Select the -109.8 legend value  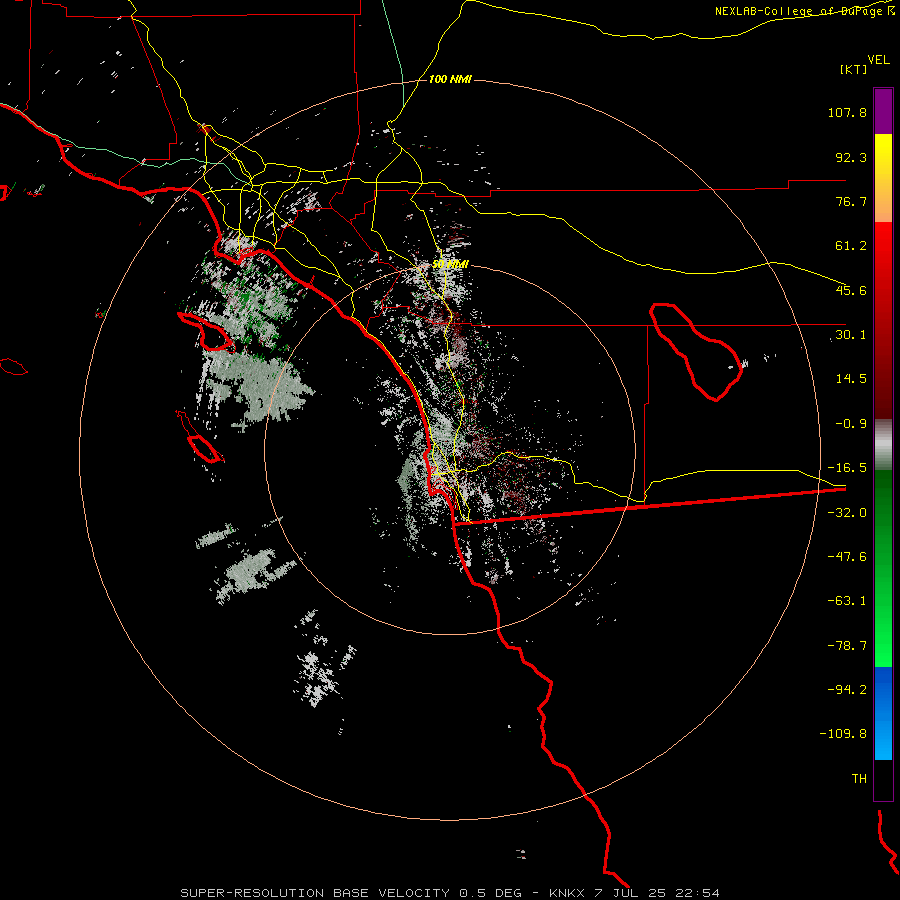(843, 734)
